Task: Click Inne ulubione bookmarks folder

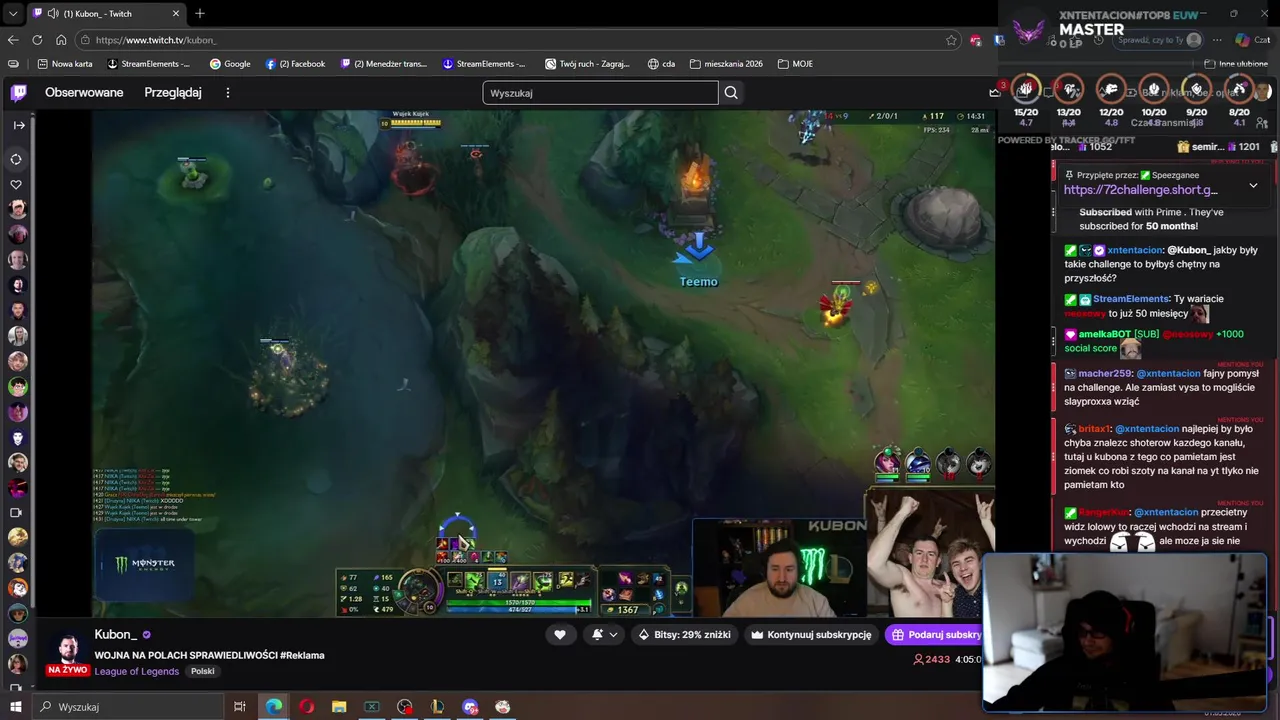Action: 1236,64
